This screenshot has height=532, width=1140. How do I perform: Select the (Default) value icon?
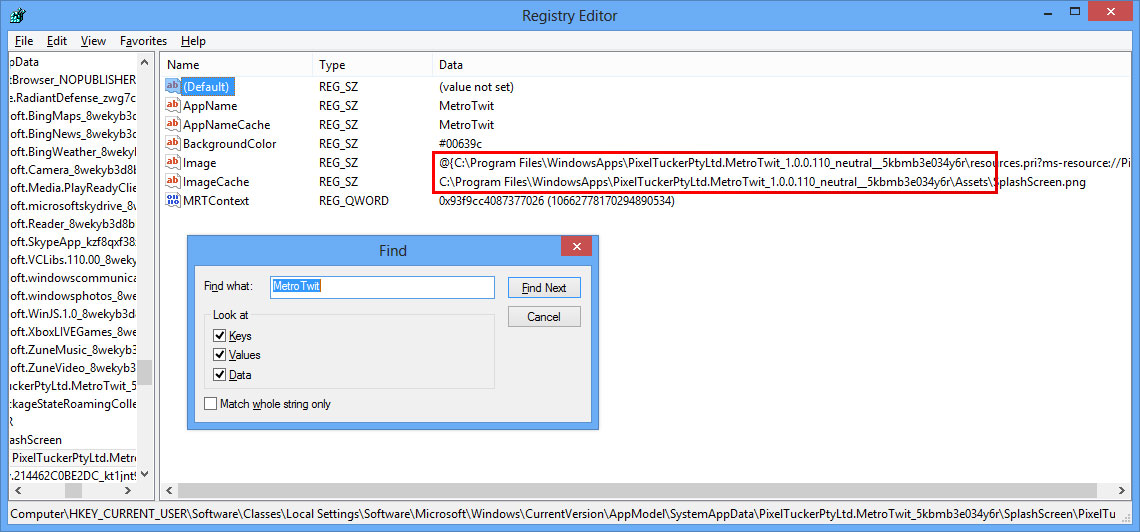[172, 86]
